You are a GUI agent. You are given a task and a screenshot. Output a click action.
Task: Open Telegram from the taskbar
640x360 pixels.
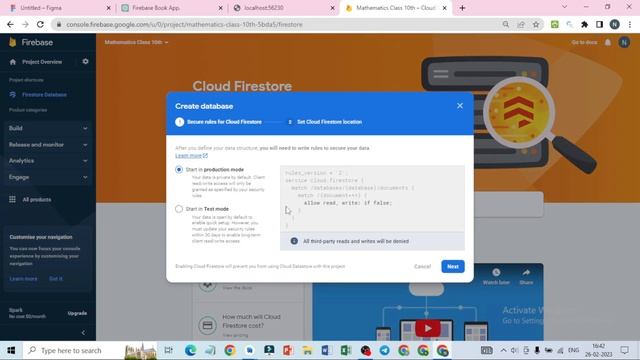point(384,350)
